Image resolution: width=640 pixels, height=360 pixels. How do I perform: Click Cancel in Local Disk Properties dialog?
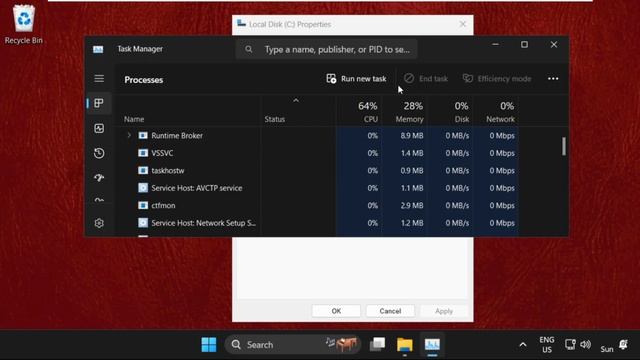click(390, 311)
